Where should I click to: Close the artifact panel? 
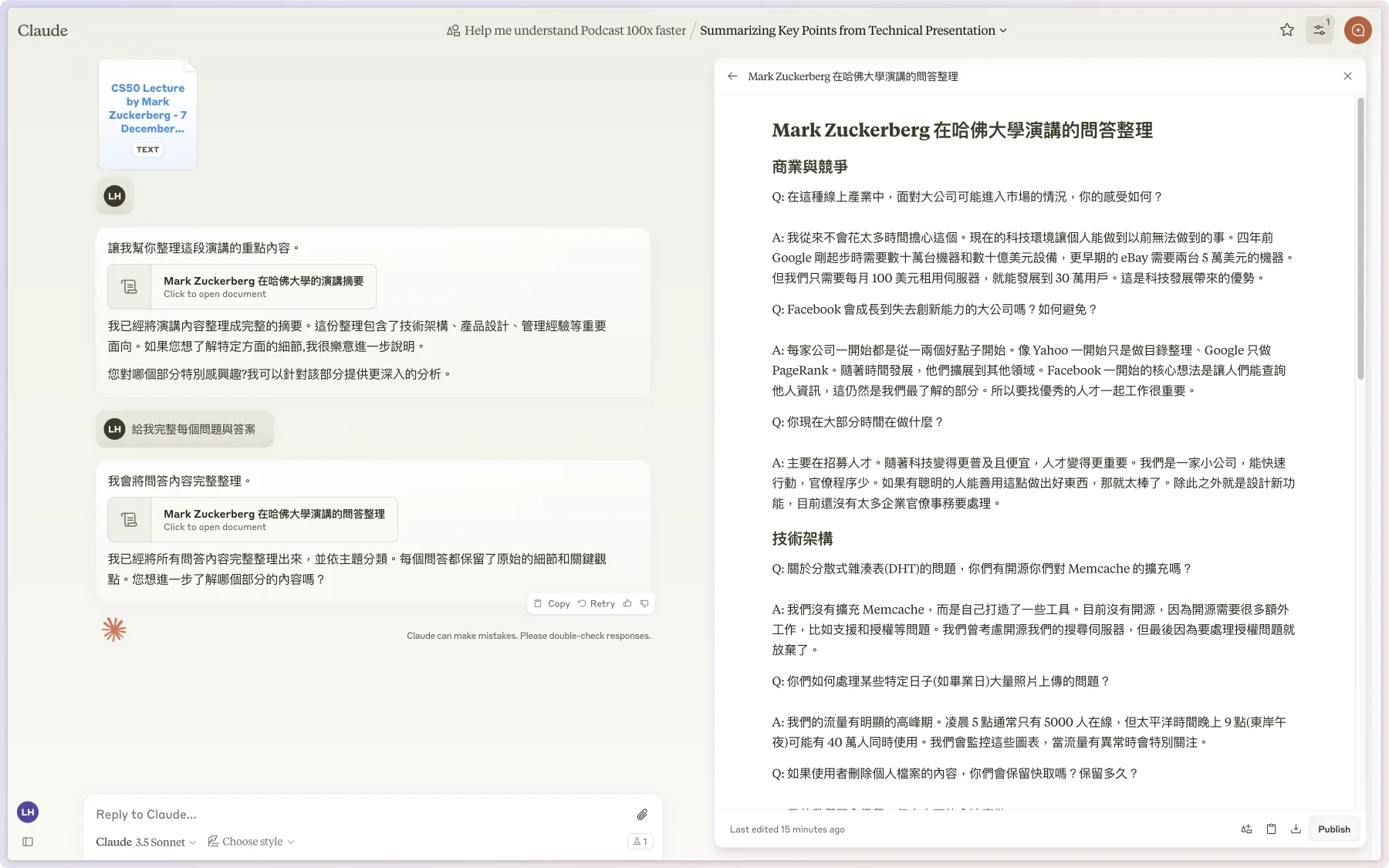[1347, 76]
